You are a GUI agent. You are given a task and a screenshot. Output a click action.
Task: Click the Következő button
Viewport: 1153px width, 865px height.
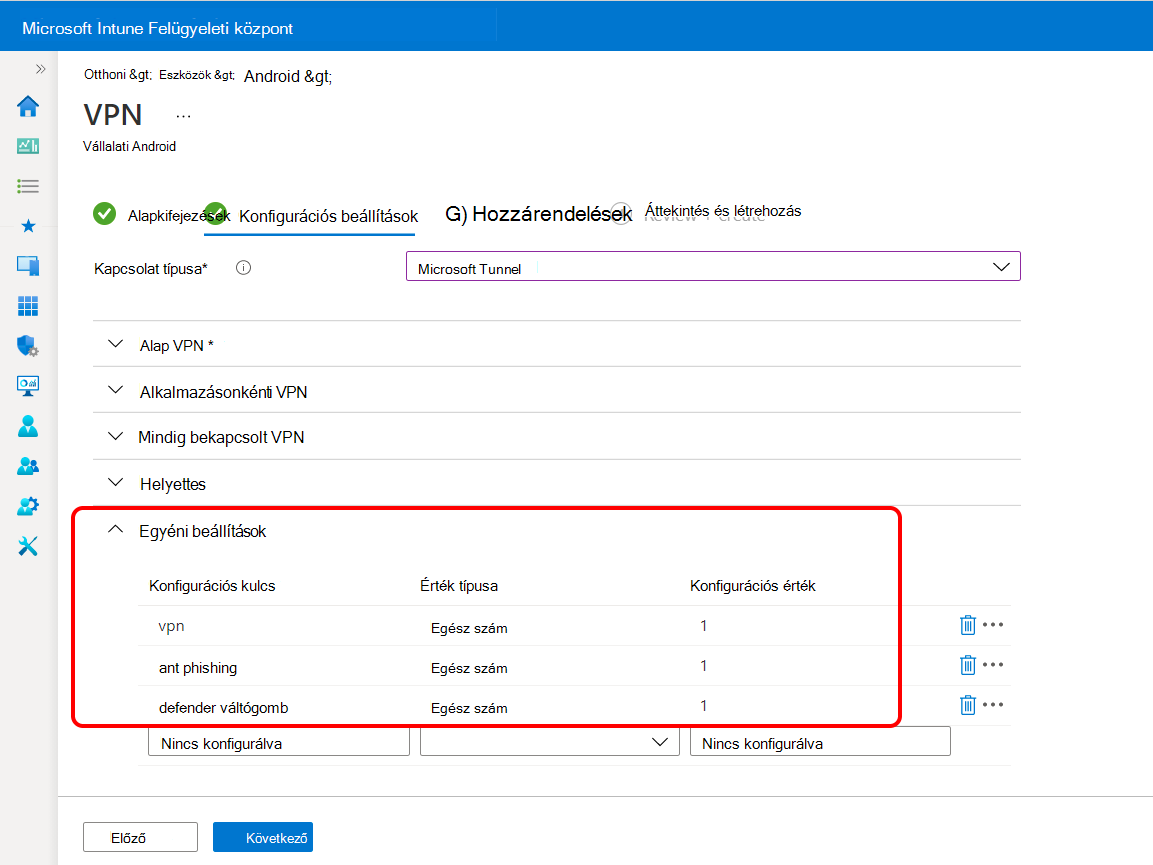263,837
